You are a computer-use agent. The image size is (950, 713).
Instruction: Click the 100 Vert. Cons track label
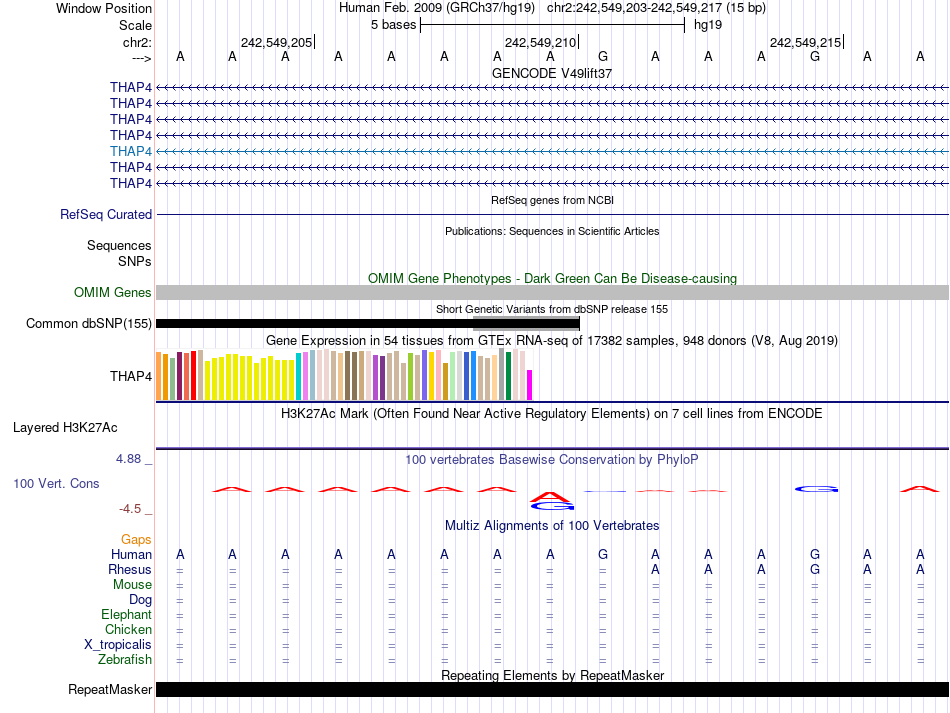(56, 483)
